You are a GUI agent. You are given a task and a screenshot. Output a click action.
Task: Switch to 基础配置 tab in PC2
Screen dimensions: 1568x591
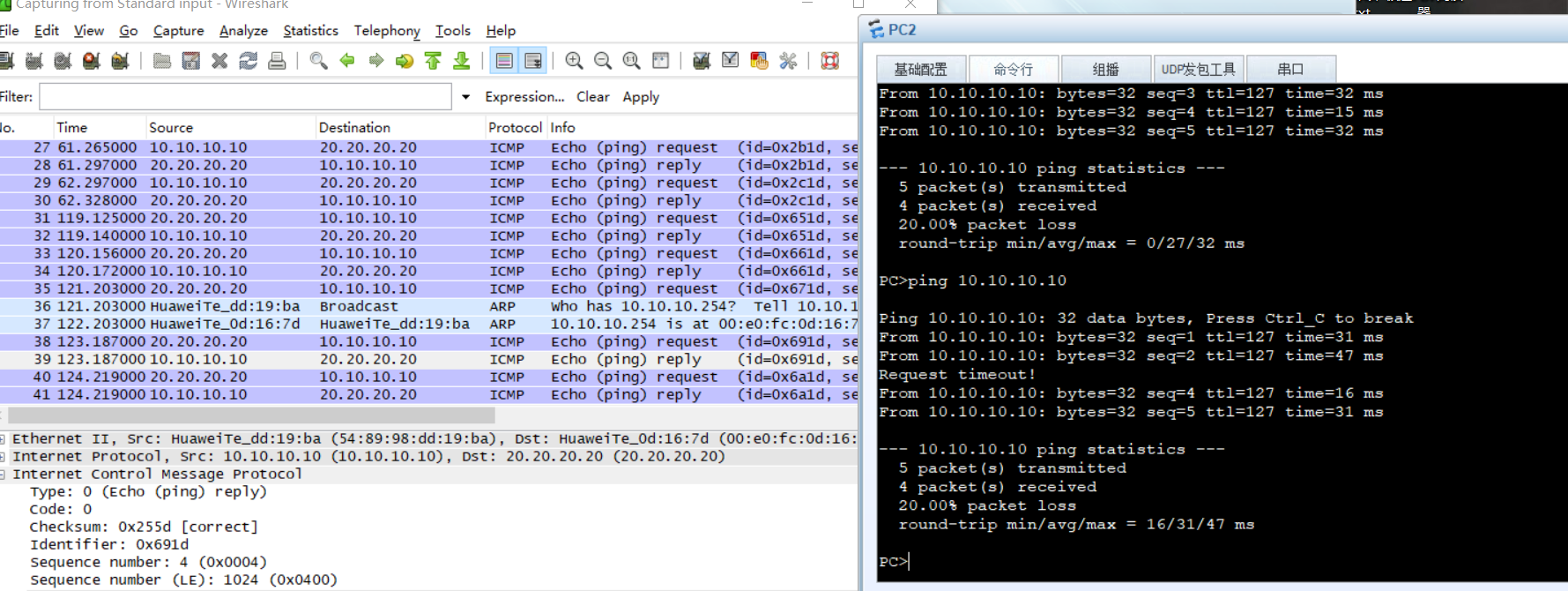pyautogui.click(x=921, y=69)
